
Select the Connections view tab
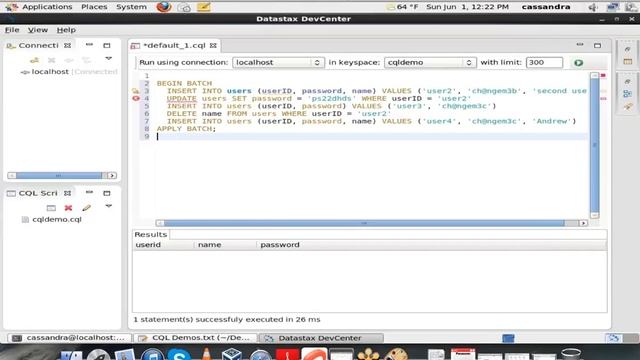pyautogui.click(x=38, y=45)
